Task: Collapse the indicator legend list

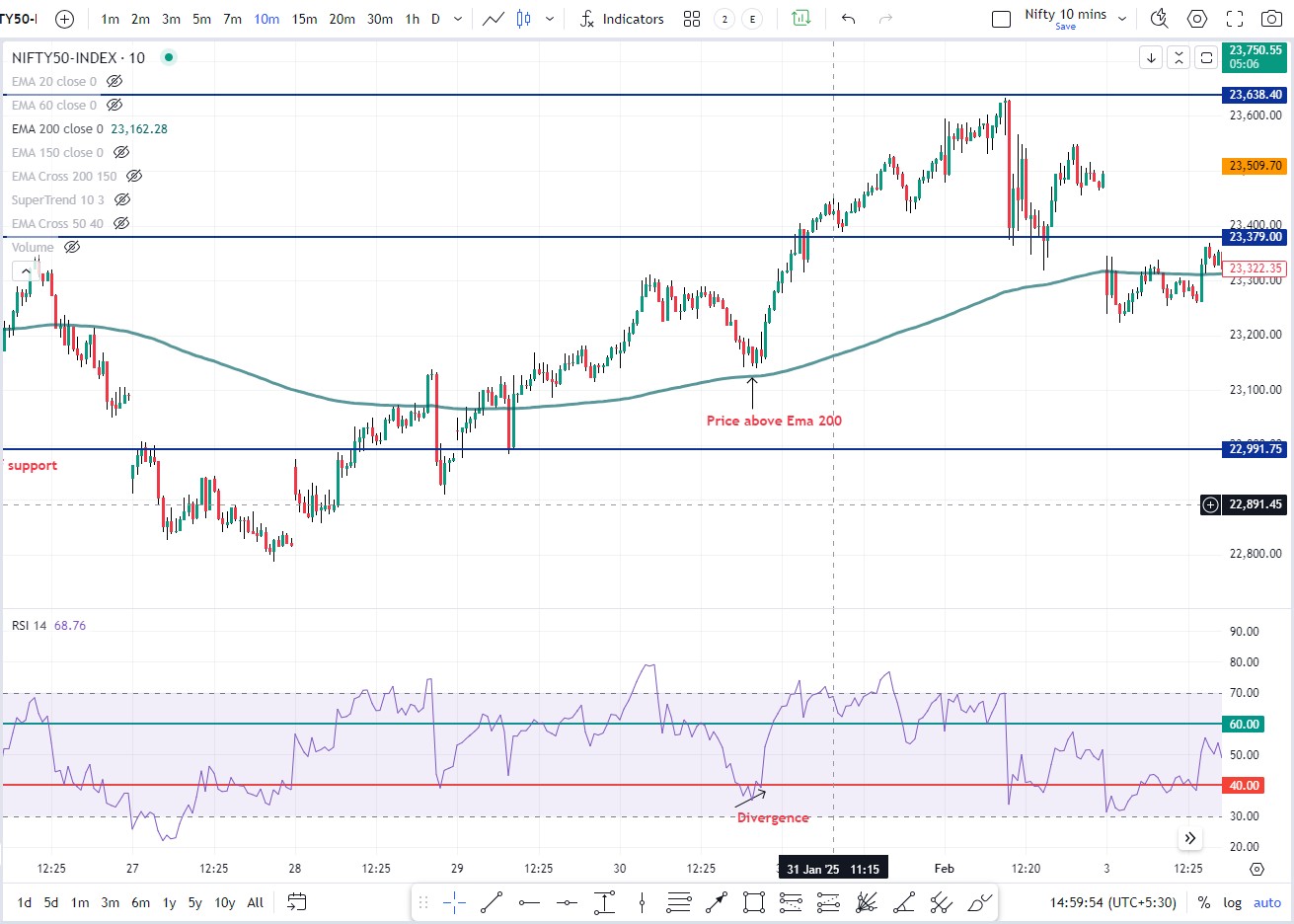Action: 24,270
